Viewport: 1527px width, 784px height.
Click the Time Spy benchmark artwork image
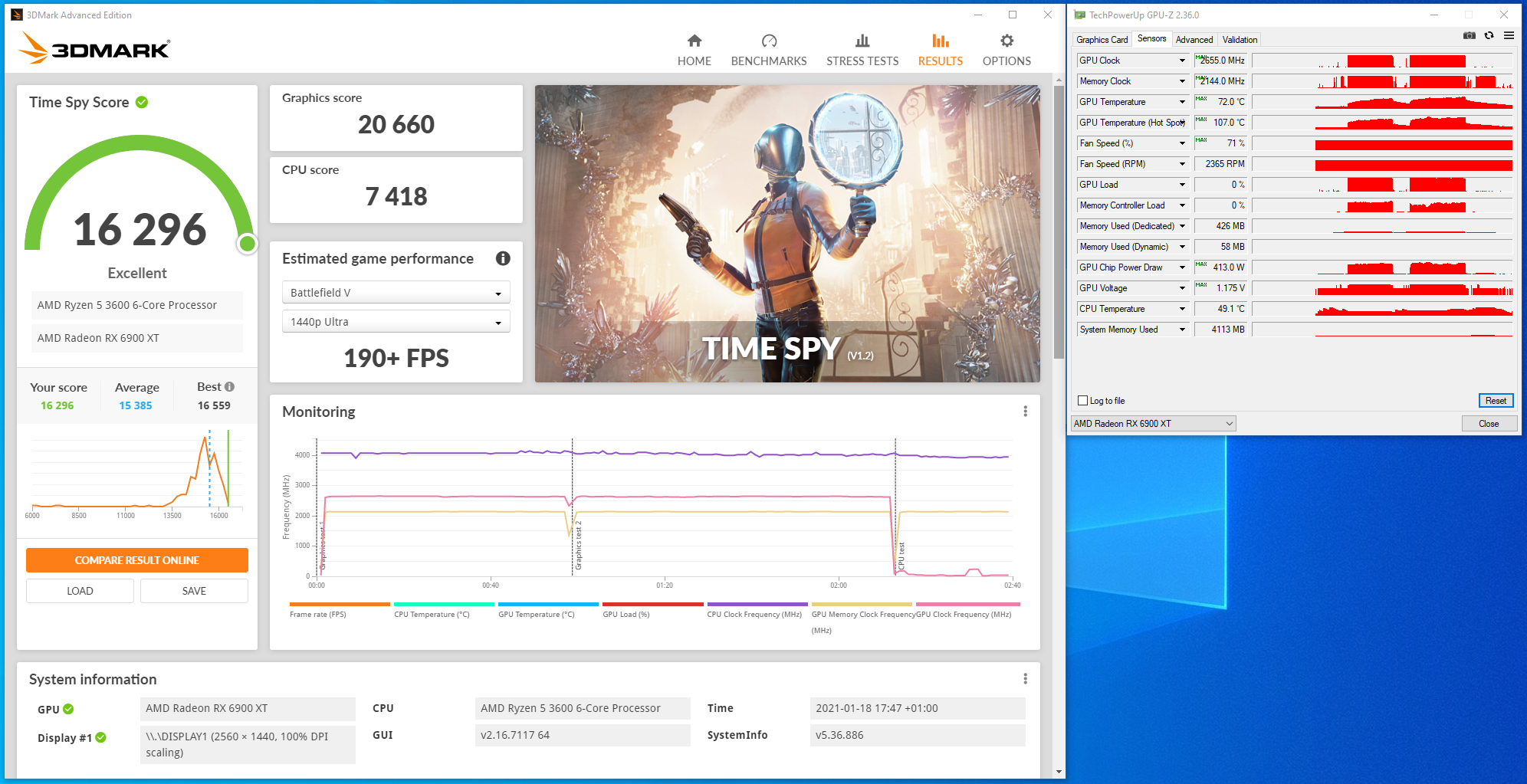tap(787, 234)
